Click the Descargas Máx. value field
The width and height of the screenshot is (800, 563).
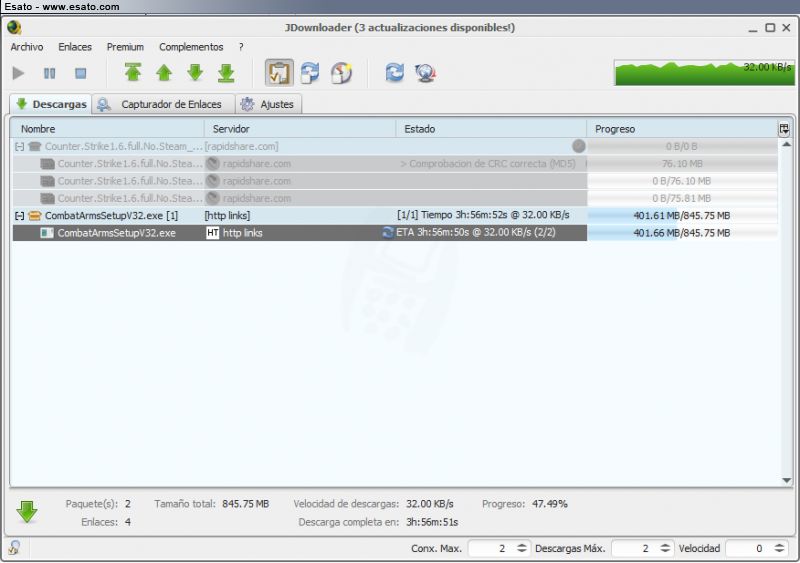coord(636,548)
